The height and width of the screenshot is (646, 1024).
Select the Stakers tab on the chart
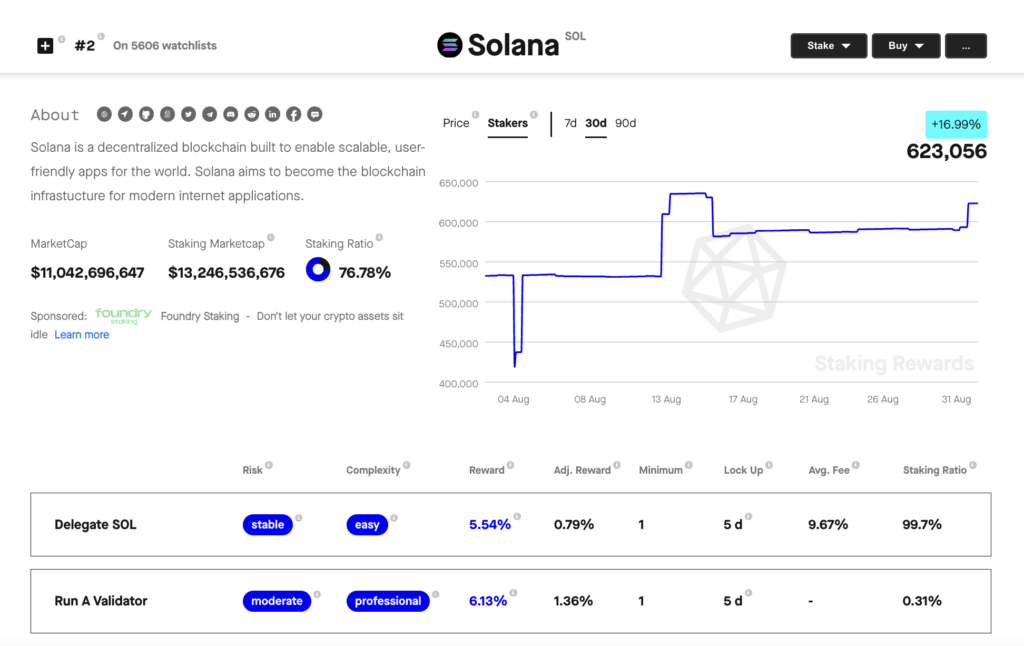coord(505,123)
